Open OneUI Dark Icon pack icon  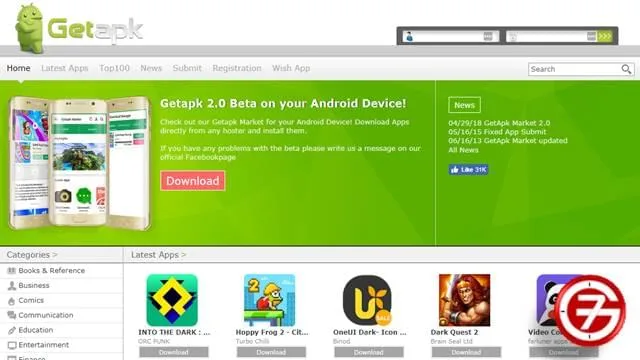(x=367, y=300)
